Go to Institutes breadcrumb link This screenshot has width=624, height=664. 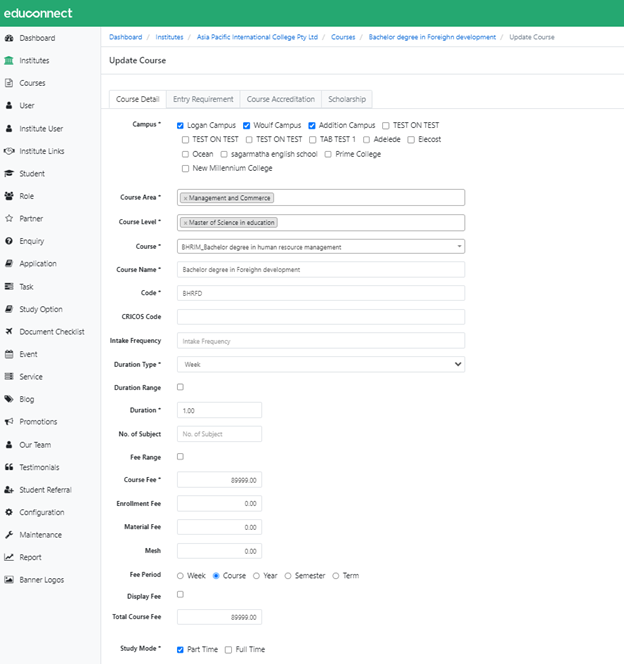(169, 37)
